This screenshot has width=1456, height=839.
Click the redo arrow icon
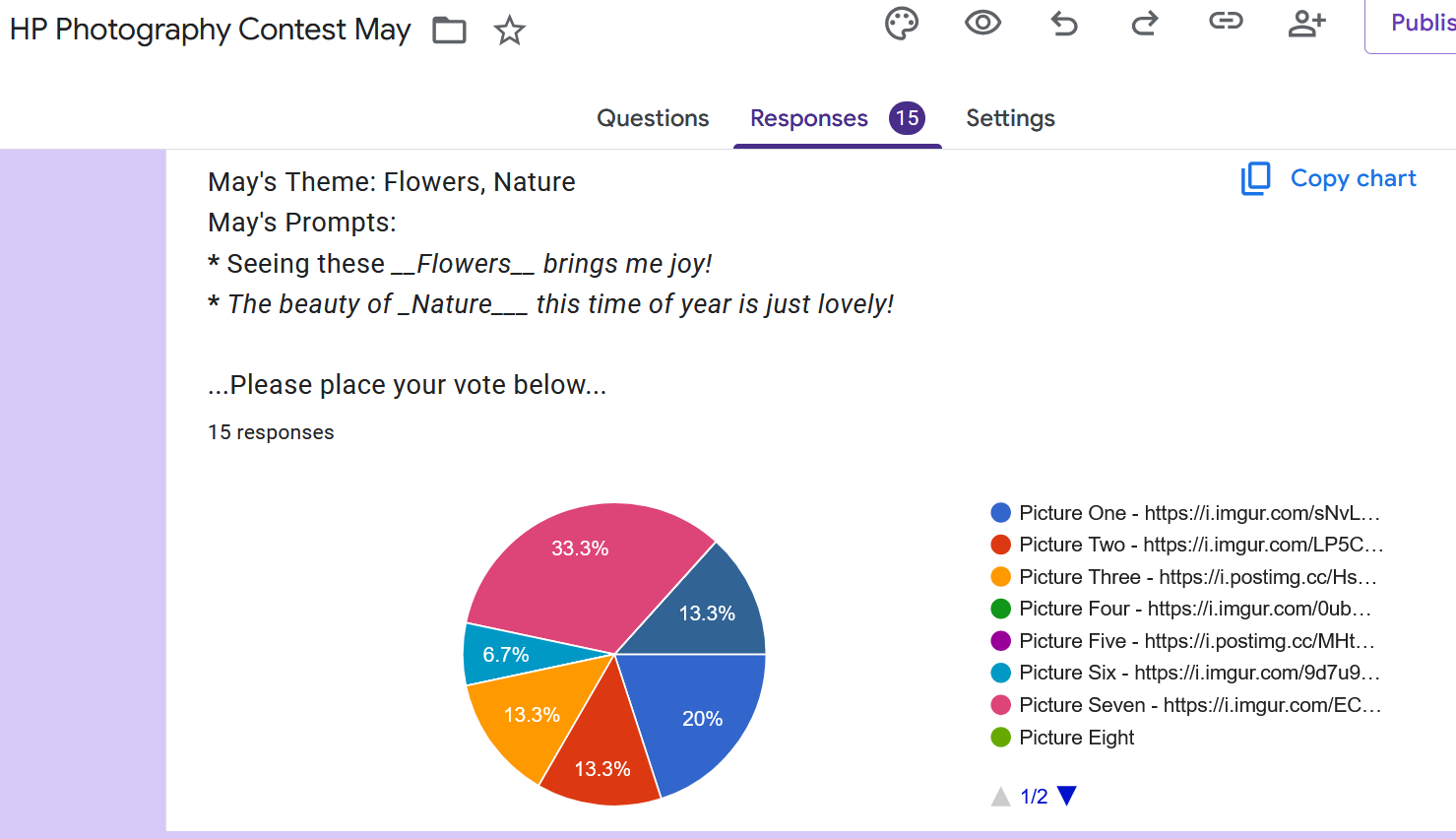[x=1144, y=23]
